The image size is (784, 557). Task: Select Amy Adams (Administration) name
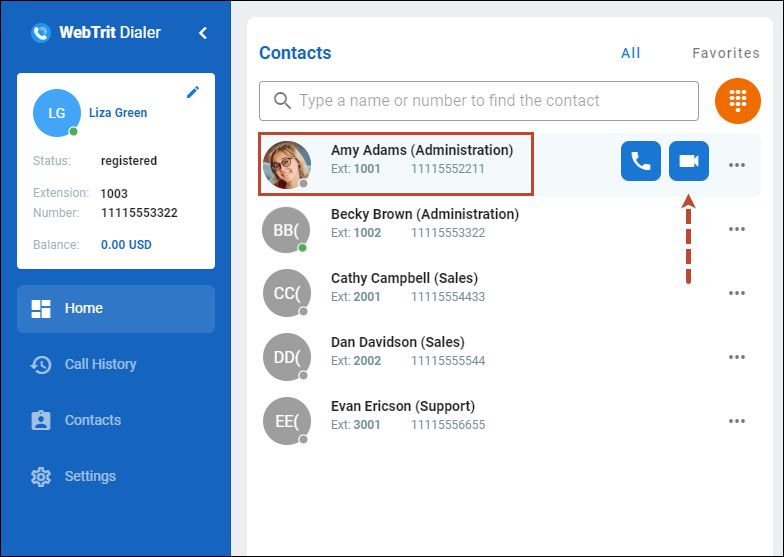pyautogui.click(x=422, y=150)
